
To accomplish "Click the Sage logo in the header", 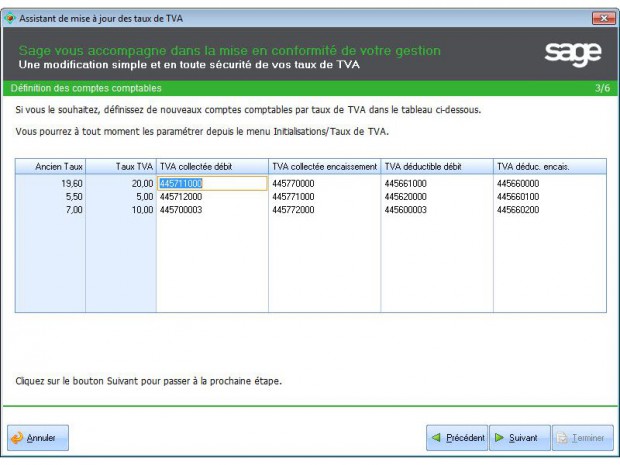I will 573,53.
